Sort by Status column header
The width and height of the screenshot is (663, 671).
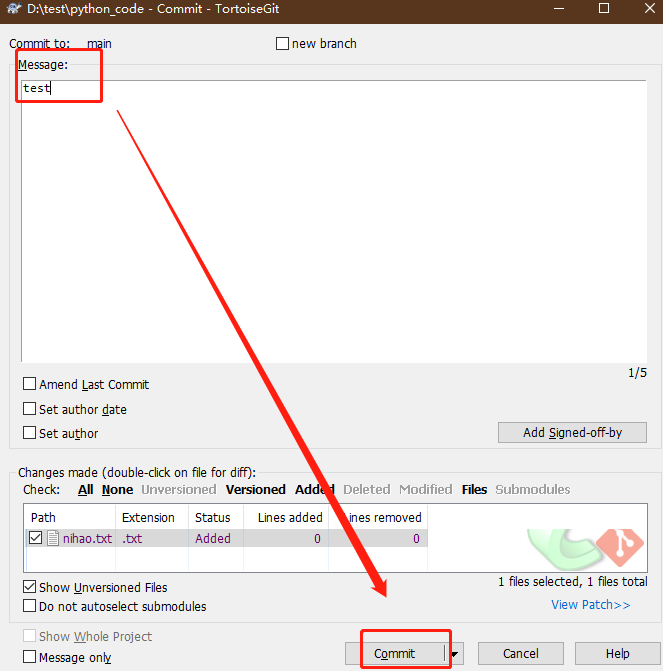[x=216, y=517]
